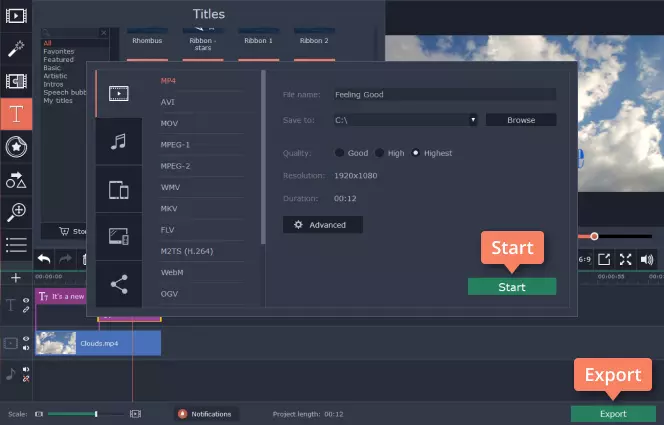Choose the WMV format
Image resolution: width=664 pixels, height=425 pixels.
pyautogui.click(x=170, y=187)
